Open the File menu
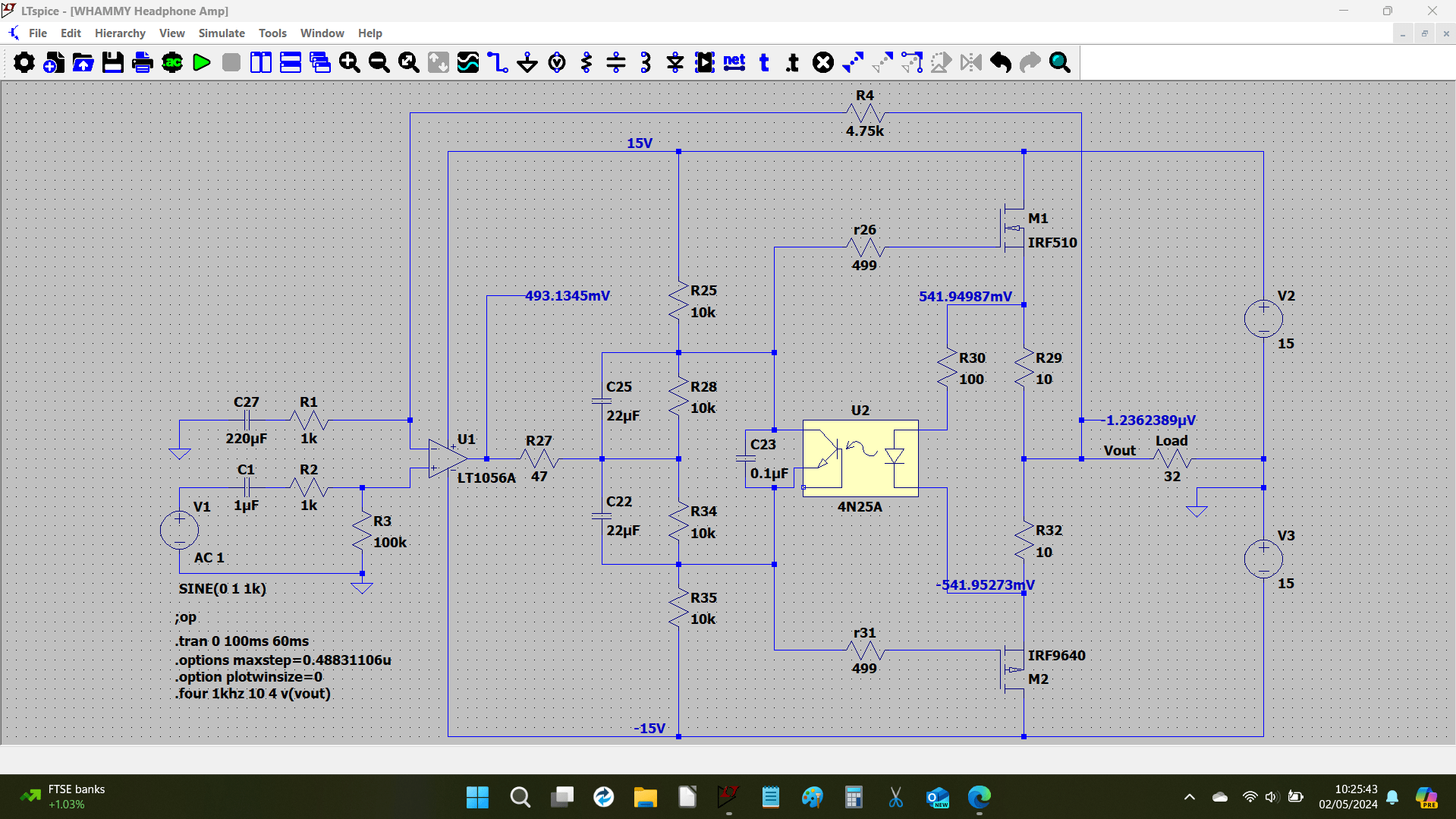 38,33
